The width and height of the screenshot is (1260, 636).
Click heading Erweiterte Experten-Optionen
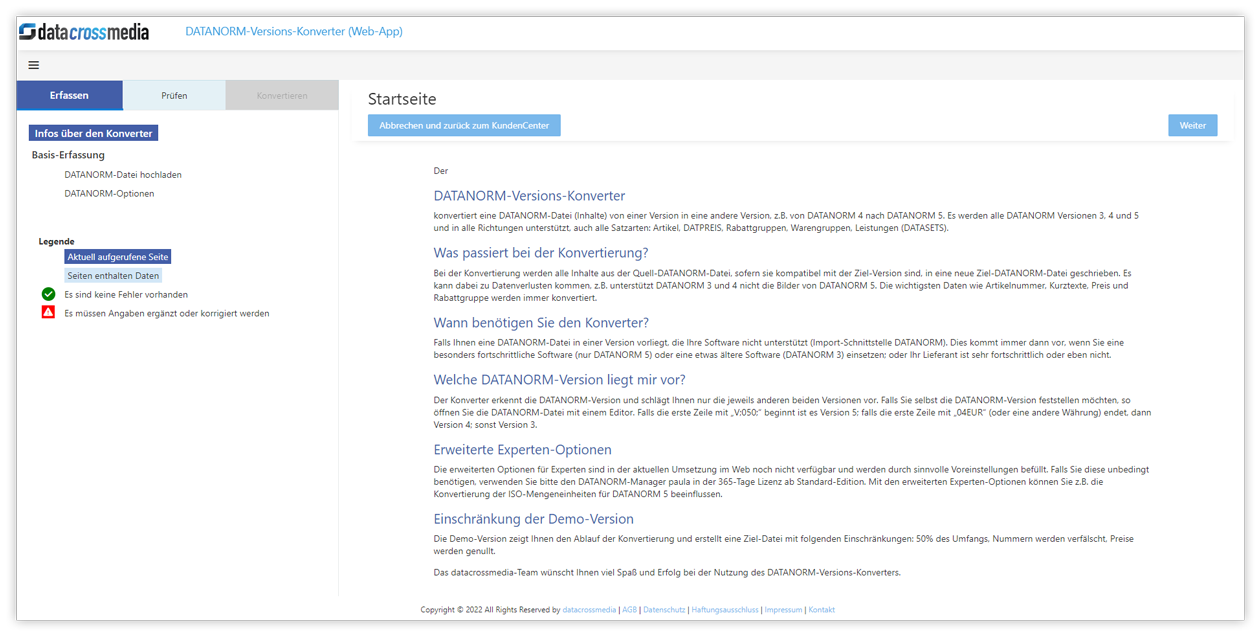[x=522, y=449]
